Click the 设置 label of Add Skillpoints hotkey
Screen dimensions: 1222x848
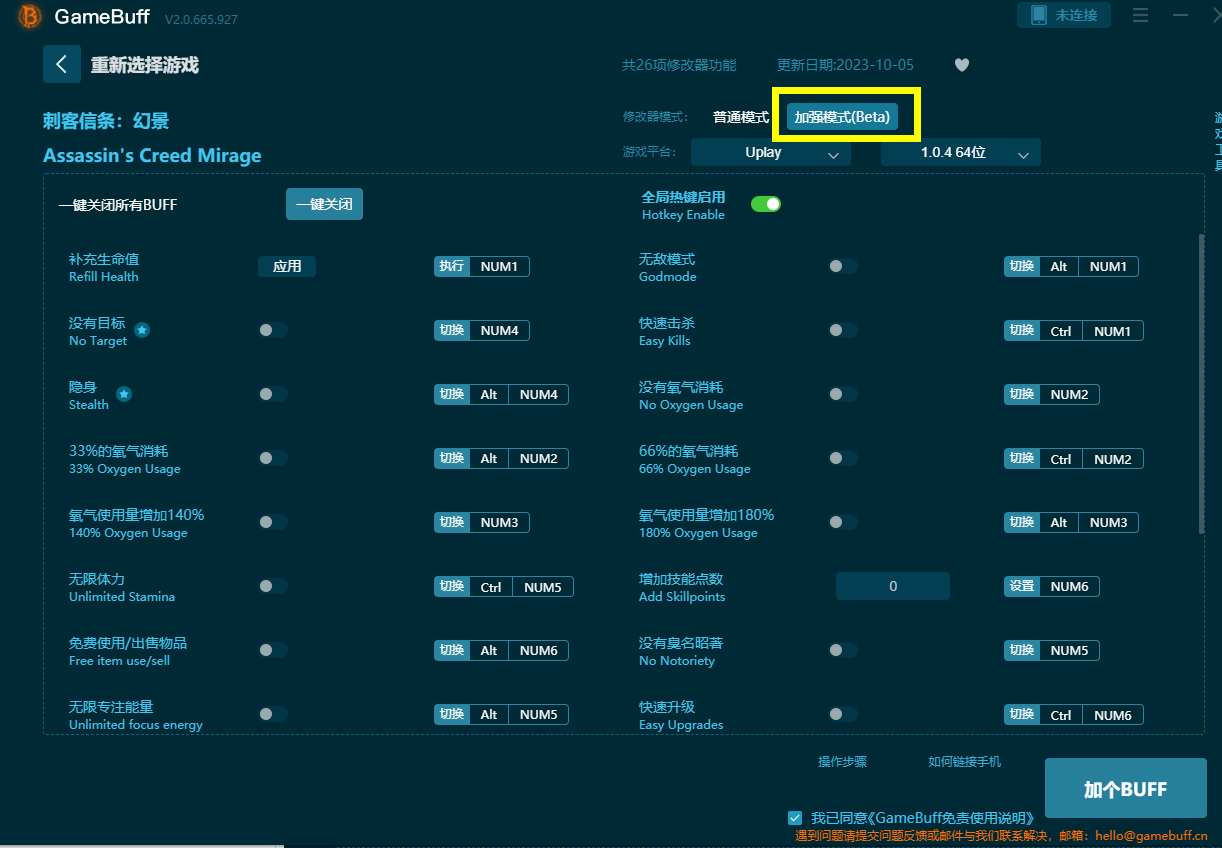[x=1022, y=586]
